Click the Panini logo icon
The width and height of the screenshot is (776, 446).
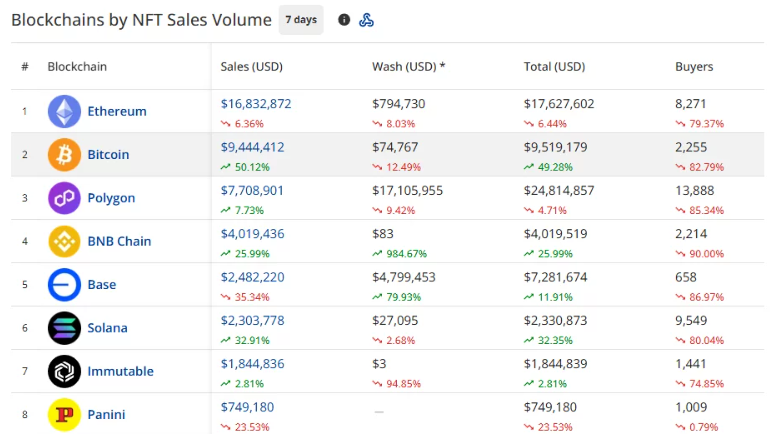tap(64, 414)
